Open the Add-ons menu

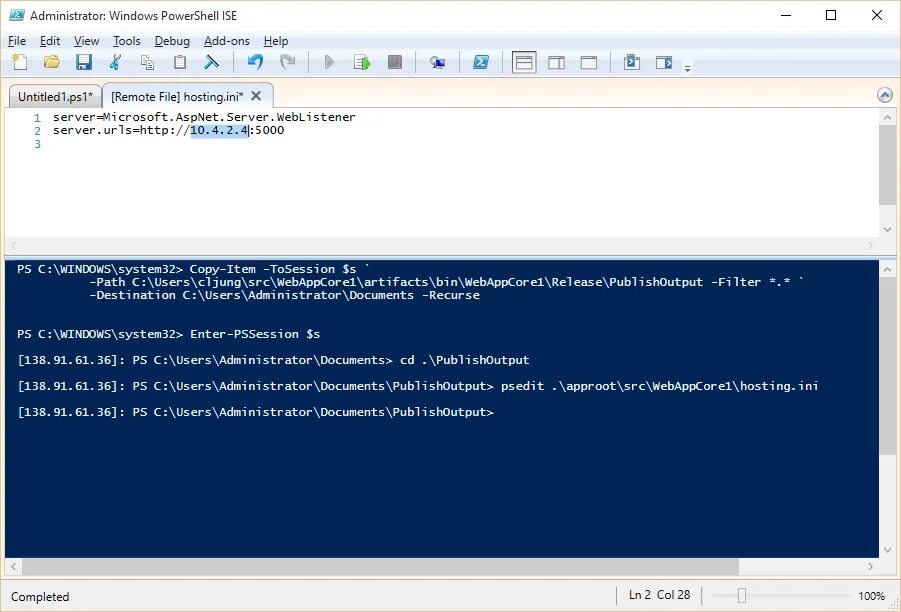tap(227, 41)
